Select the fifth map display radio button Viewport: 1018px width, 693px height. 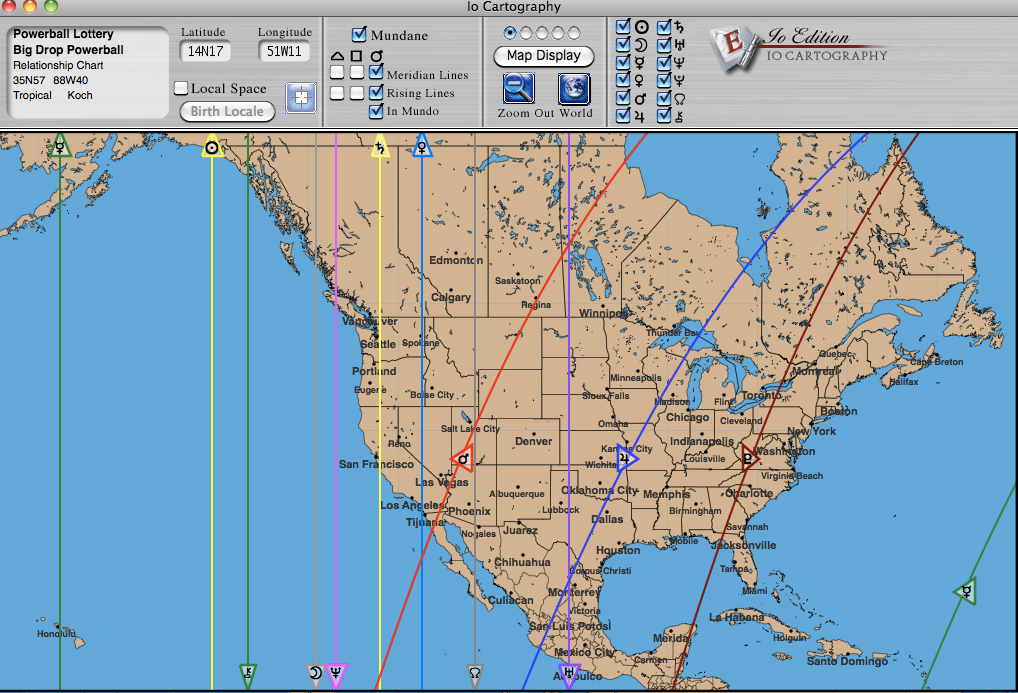coord(574,32)
